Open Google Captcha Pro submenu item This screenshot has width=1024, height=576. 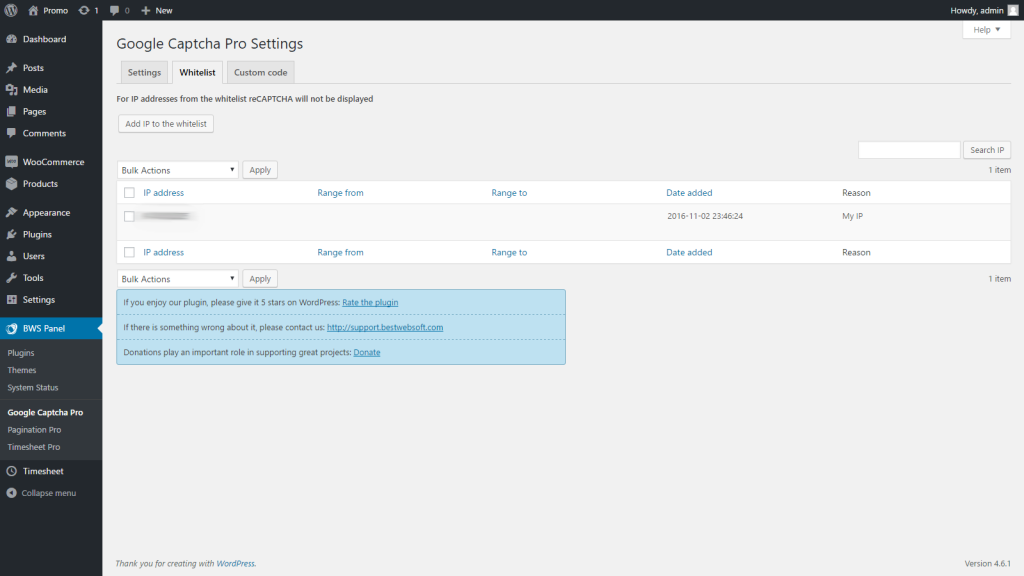[x=45, y=413]
